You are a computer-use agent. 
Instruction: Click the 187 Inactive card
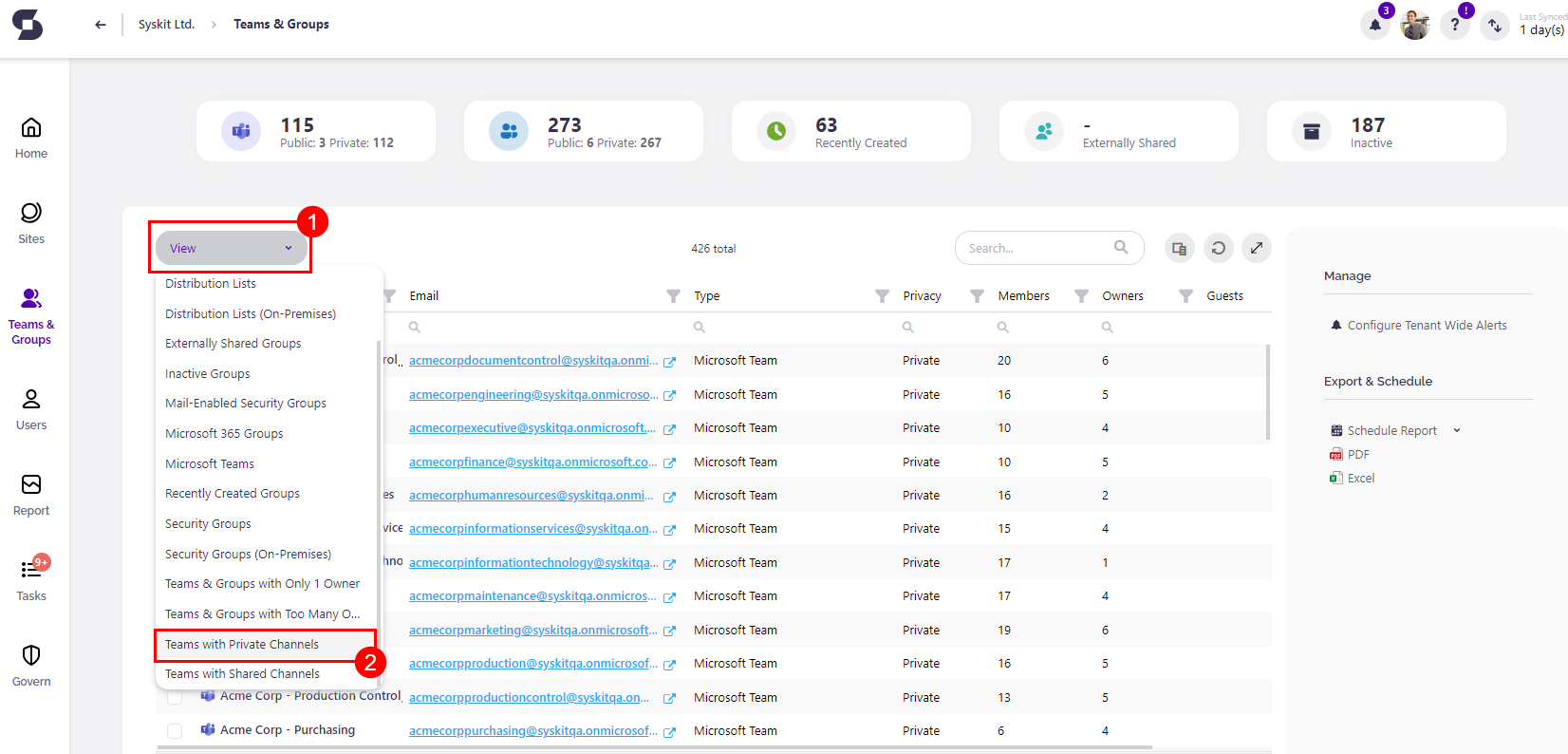pos(1387,131)
